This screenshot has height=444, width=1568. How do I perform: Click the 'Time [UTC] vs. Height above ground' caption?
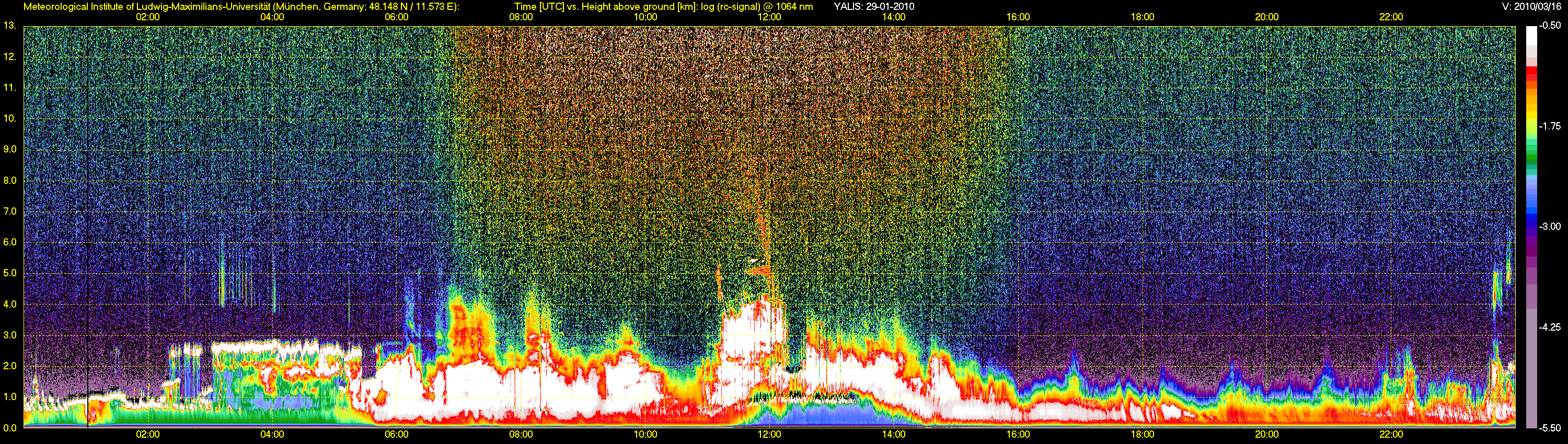pos(663,7)
